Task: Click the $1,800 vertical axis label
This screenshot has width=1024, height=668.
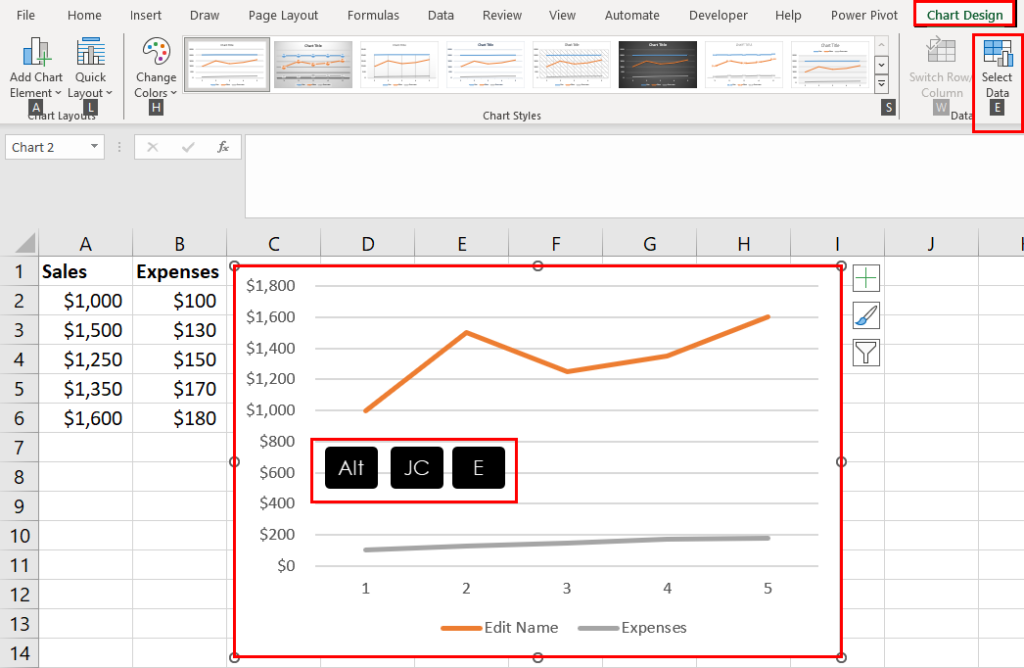Action: point(270,285)
